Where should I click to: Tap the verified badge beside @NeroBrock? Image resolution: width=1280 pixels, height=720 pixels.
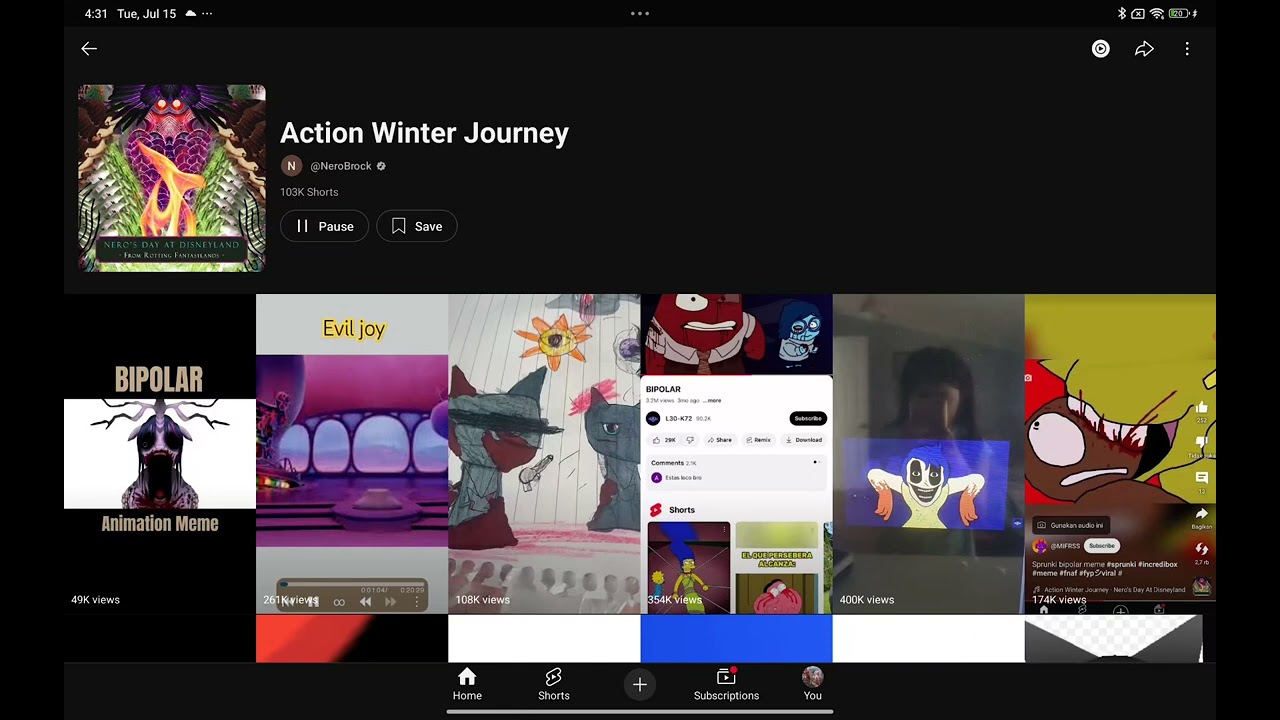coord(381,166)
